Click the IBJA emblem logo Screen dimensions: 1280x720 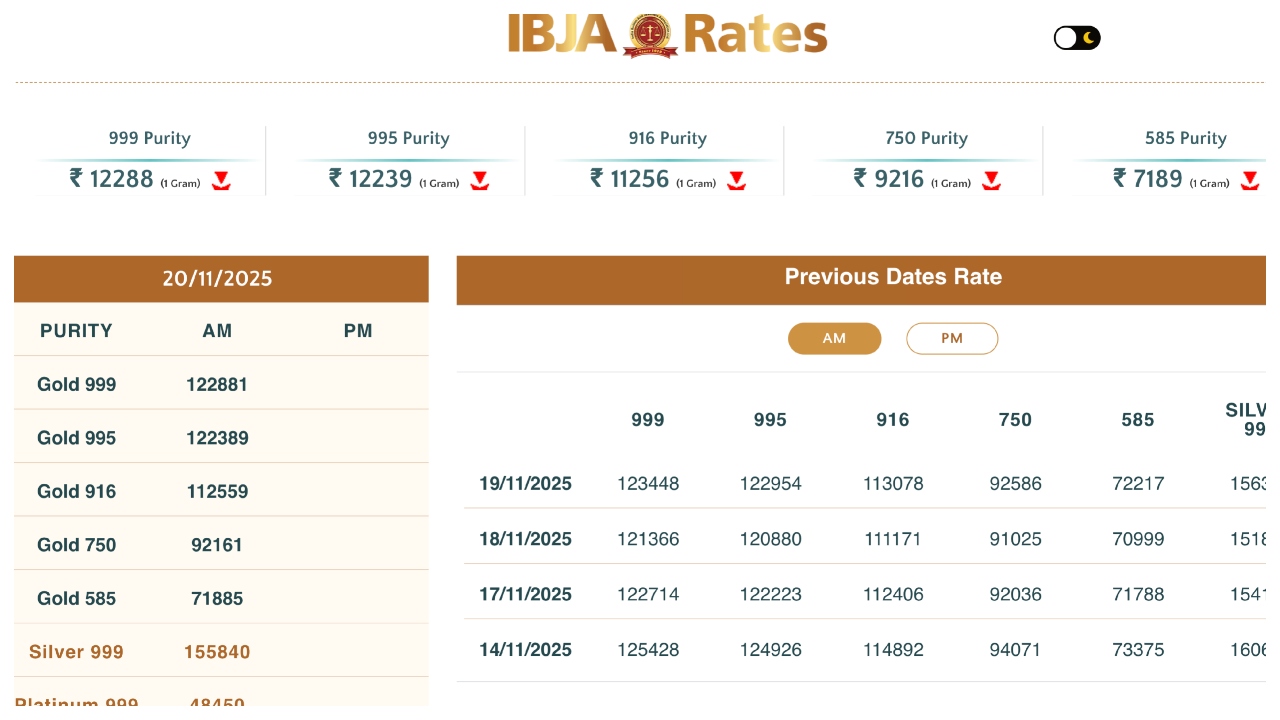coord(650,35)
